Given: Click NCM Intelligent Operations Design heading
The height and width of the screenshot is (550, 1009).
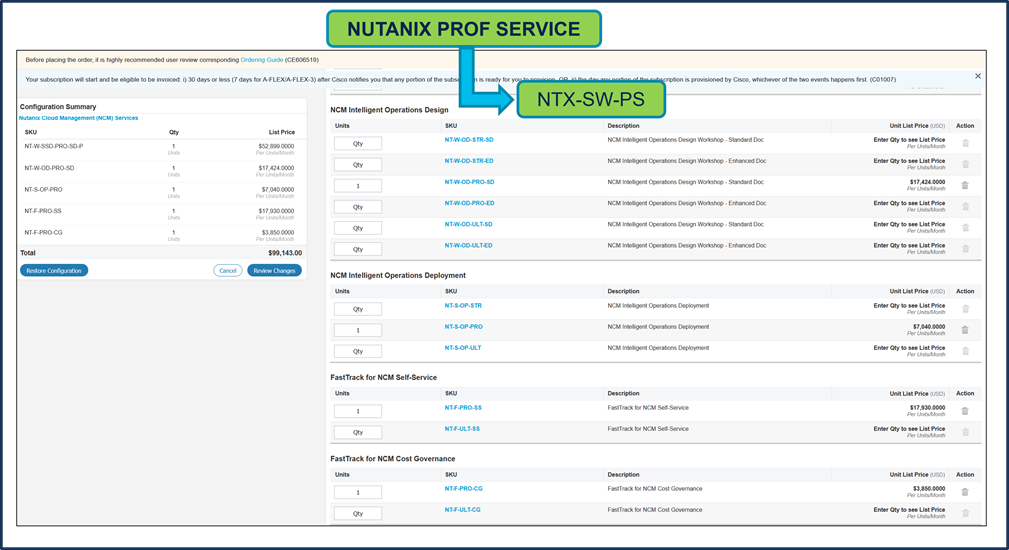Looking at the screenshot, I should pos(389,110).
